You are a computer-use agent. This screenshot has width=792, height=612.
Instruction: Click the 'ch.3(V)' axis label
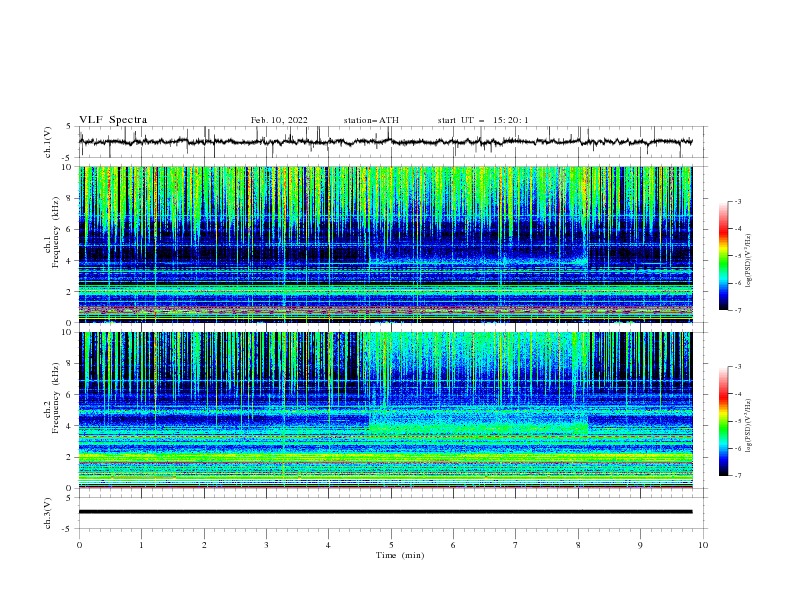pyautogui.click(x=48, y=513)
